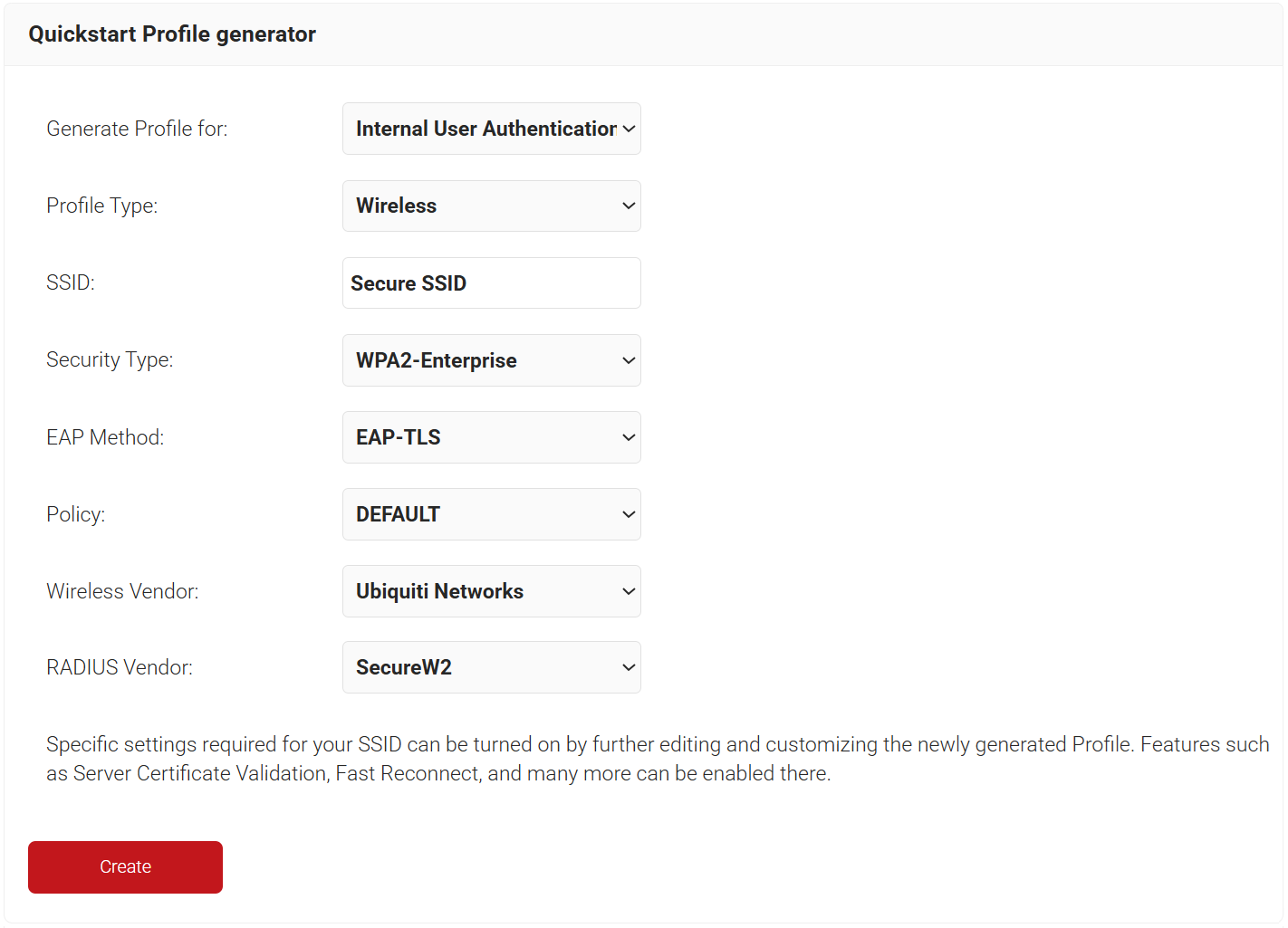Click the chevron arrow beside EAP-TLS

(629, 437)
